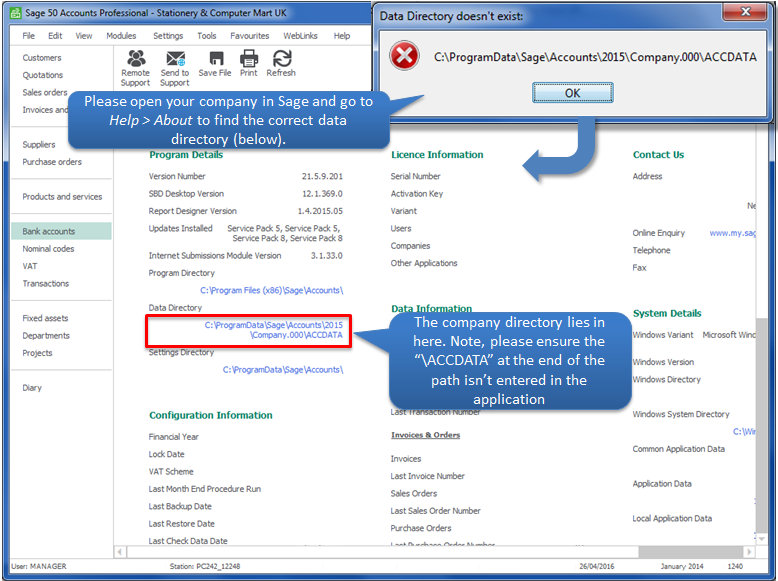The width and height of the screenshot is (778, 581).
Task: Open the Tools menu
Action: (207, 36)
